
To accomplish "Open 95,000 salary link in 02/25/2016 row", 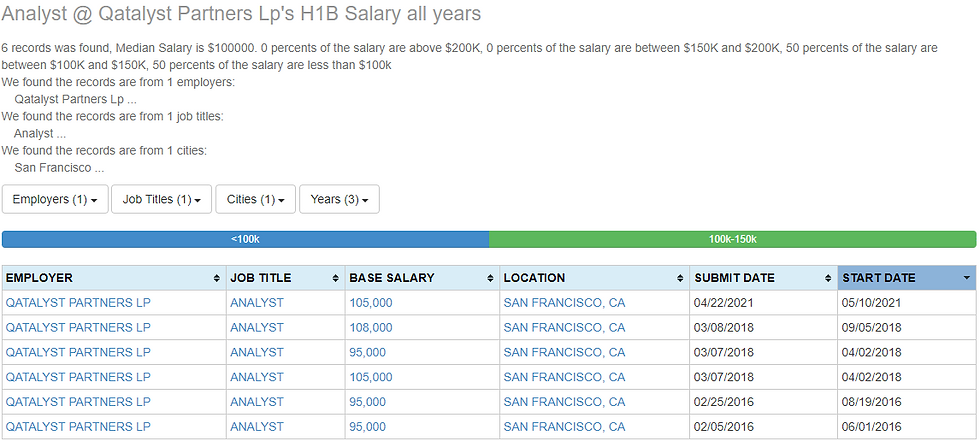I will tap(368, 402).
